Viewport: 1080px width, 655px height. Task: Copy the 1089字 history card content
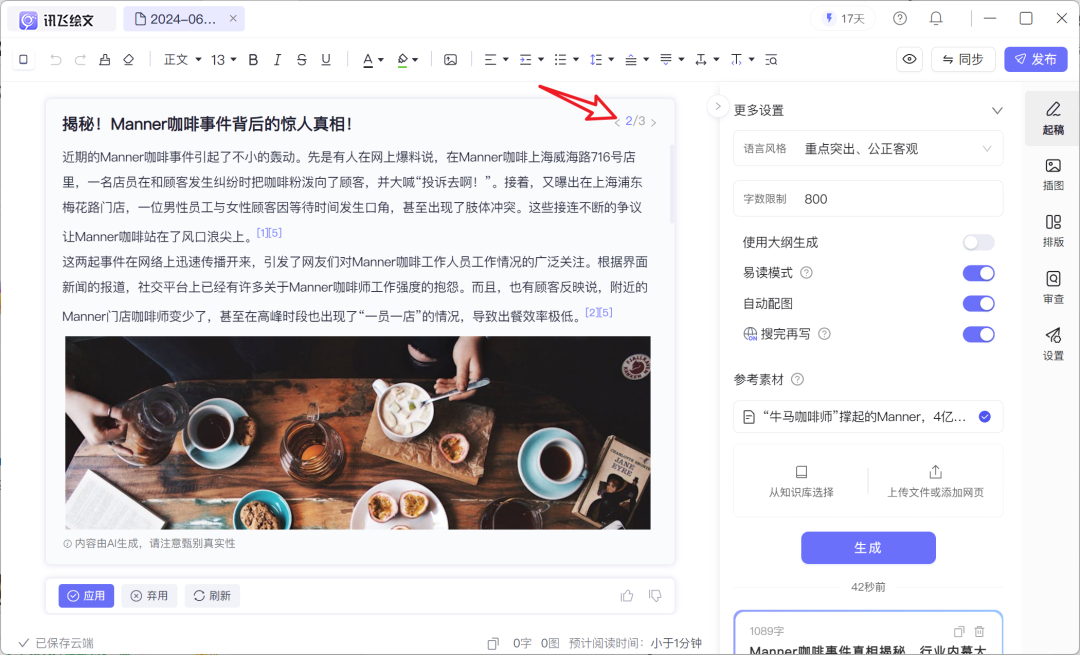point(959,631)
